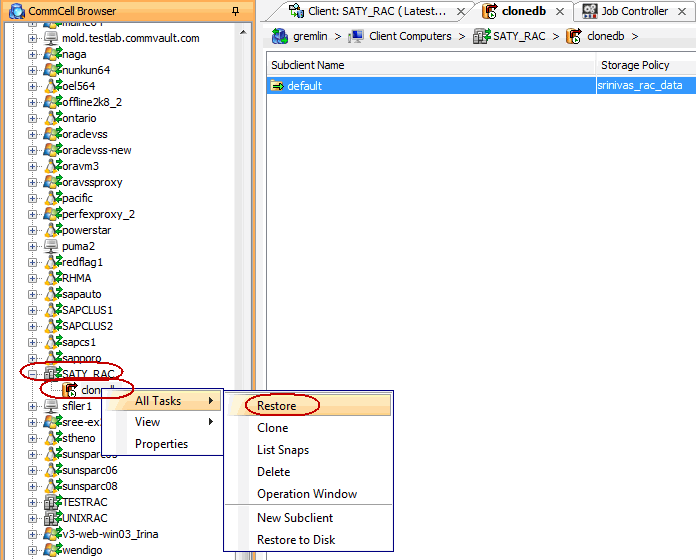Pin the CommCell Browser panel

(235, 11)
